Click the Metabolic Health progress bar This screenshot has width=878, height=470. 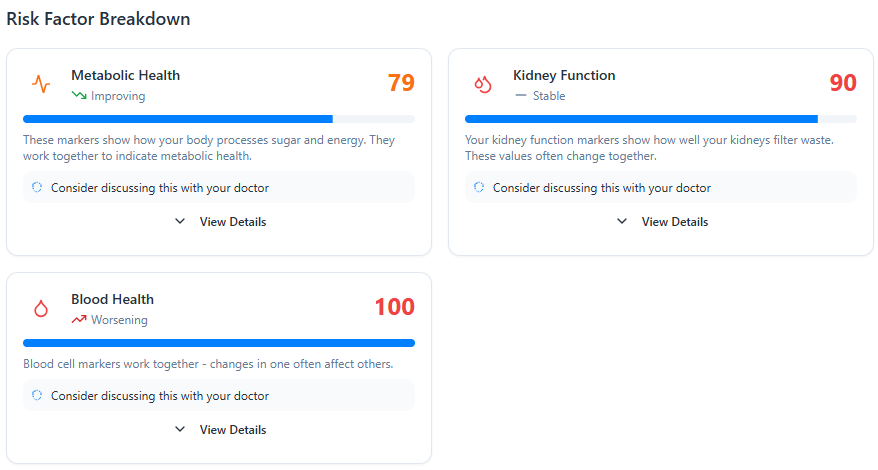coord(218,119)
